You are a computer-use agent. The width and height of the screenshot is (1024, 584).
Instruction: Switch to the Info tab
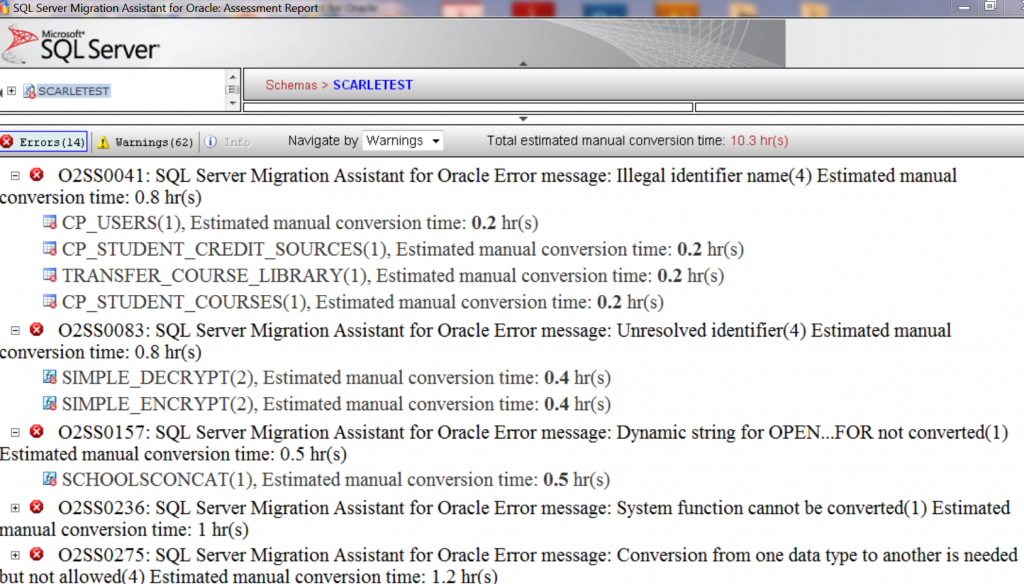pyautogui.click(x=227, y=142)
